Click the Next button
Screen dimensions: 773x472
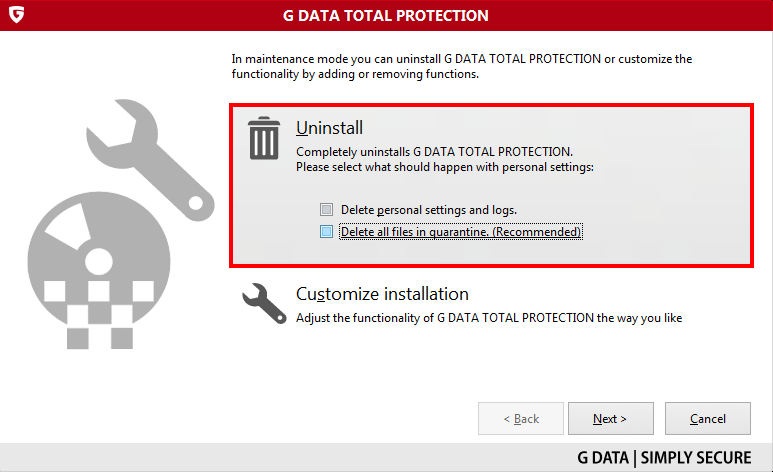tap(611, 418)
